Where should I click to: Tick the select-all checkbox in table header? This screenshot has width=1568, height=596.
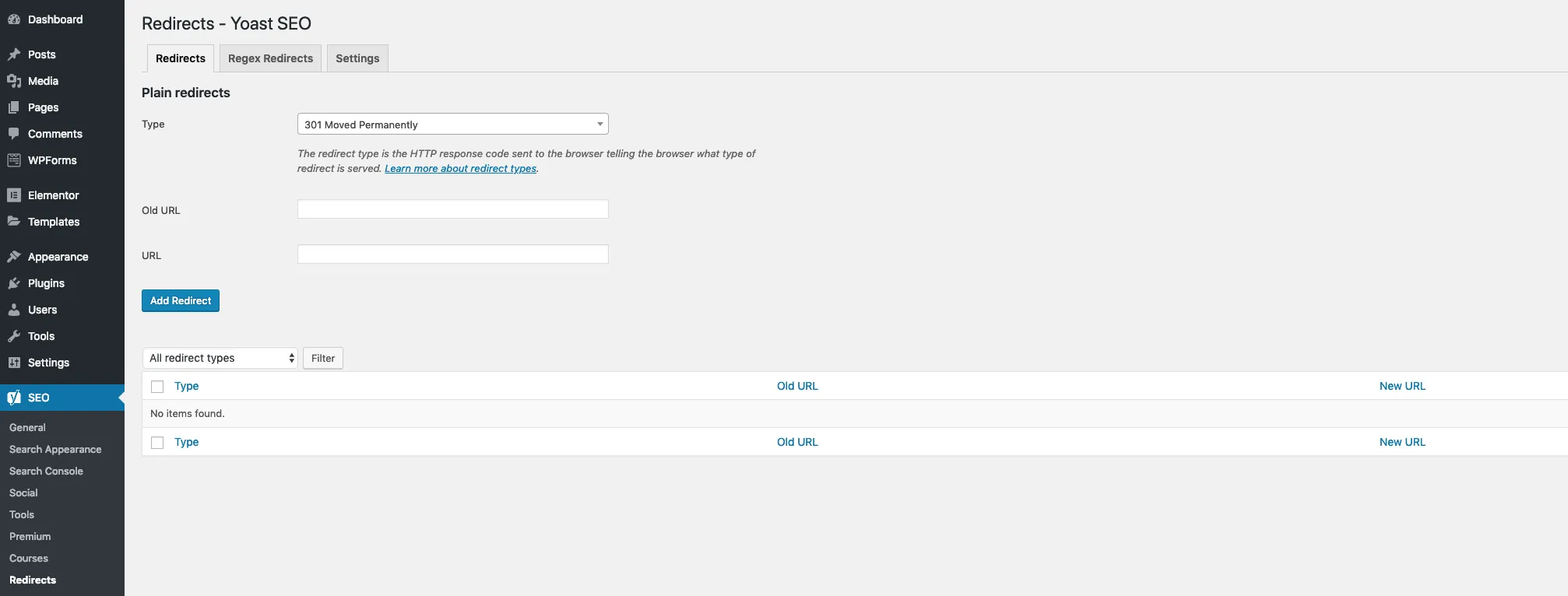[157, 387]
